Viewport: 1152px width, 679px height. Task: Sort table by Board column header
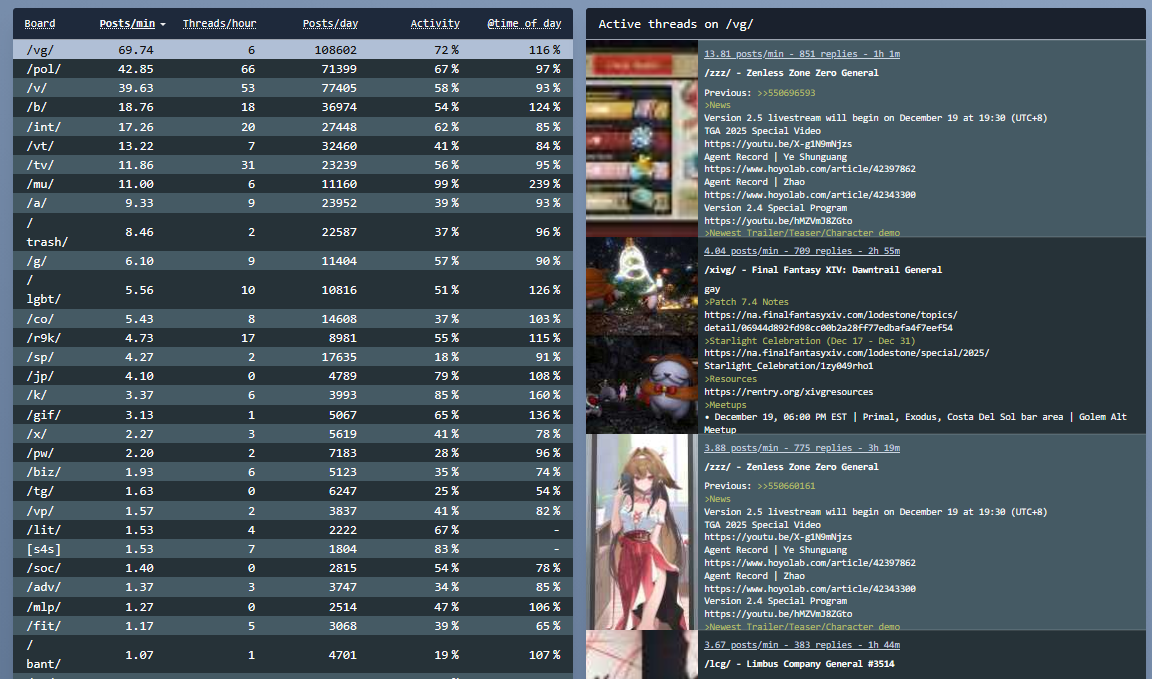coord(40,24)
